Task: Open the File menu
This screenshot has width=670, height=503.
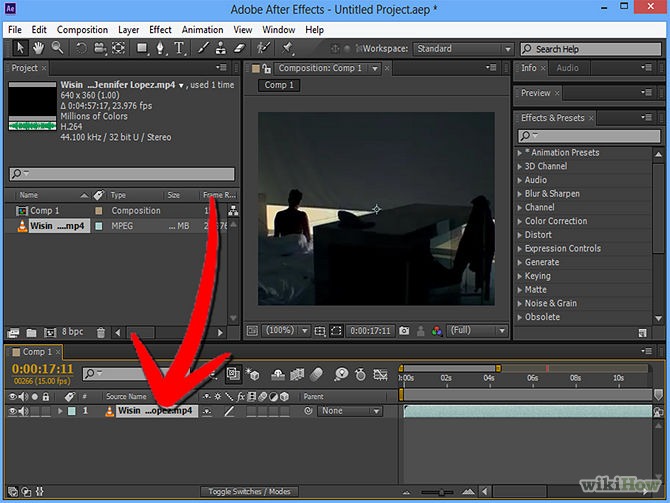Action: click(x=15, y=30)
